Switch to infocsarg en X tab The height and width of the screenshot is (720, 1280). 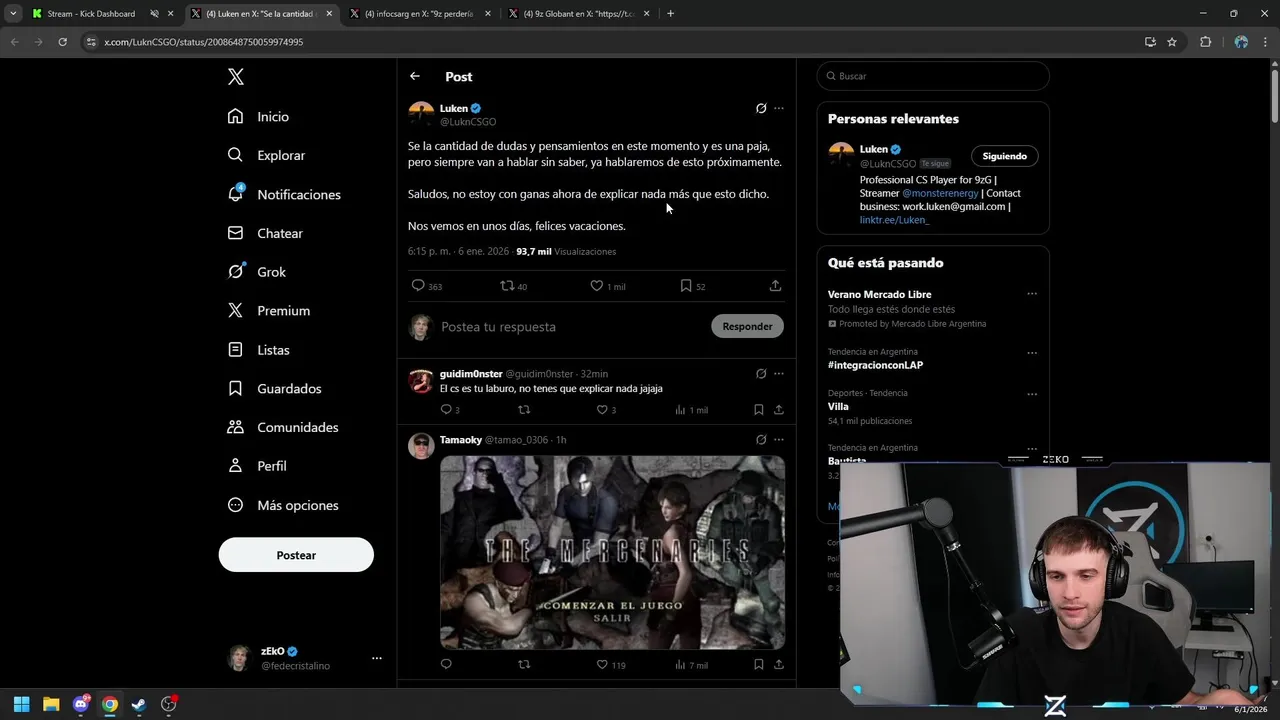tap(418, 14)
